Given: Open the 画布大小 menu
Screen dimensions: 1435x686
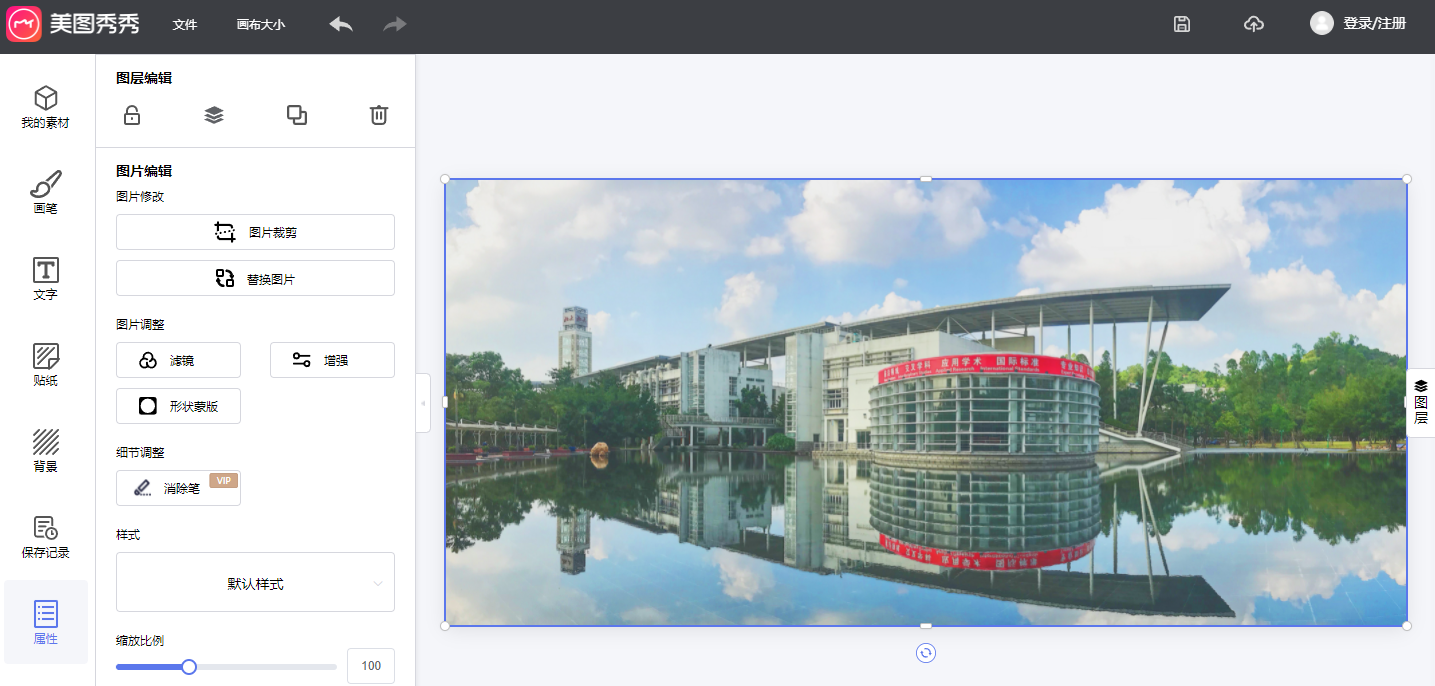Looking at the screenshot, I should (261, 25).
